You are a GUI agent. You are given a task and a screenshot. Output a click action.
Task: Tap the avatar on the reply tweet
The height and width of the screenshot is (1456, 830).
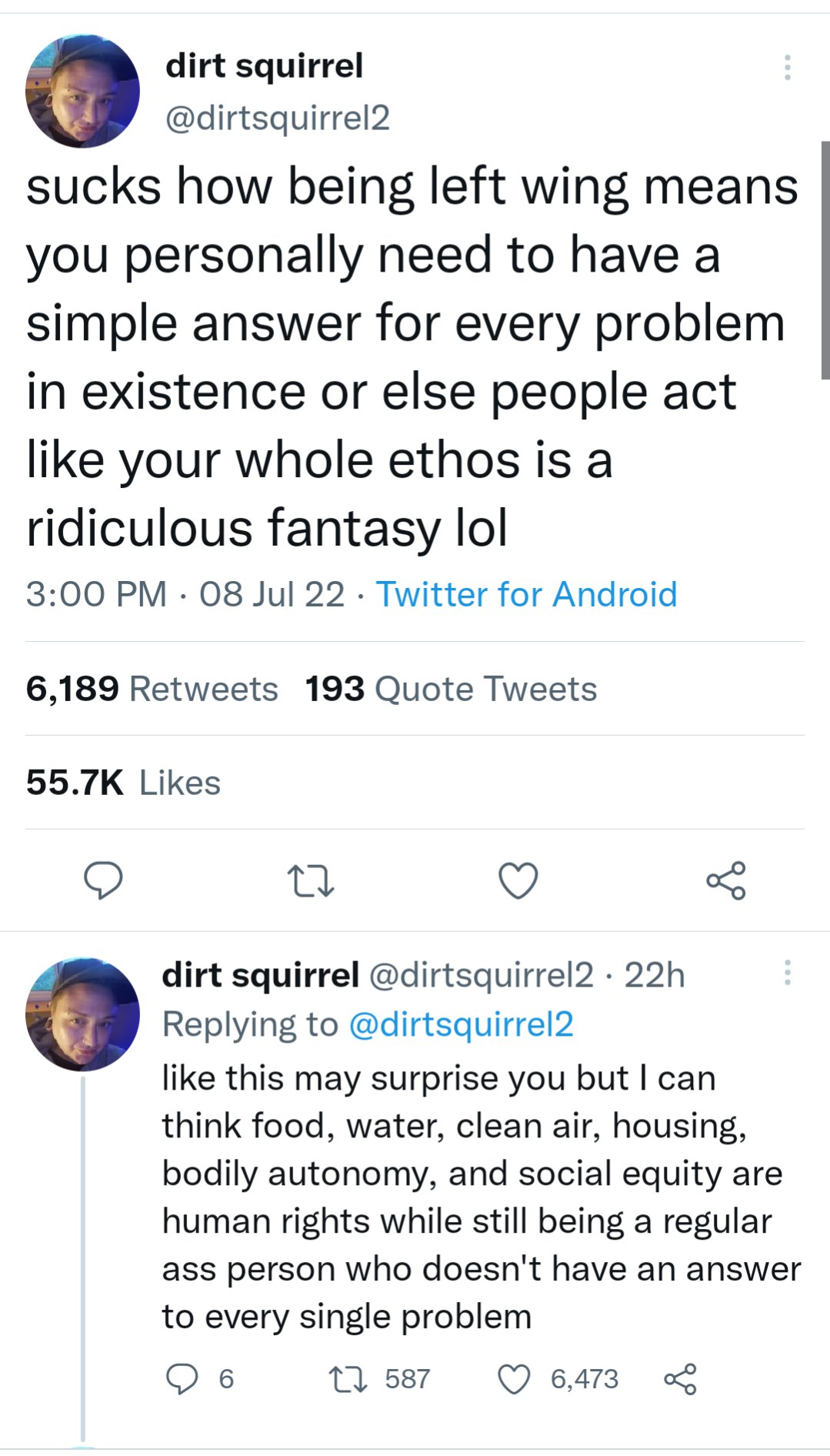pyautogui.click(x=82, y=1014)
